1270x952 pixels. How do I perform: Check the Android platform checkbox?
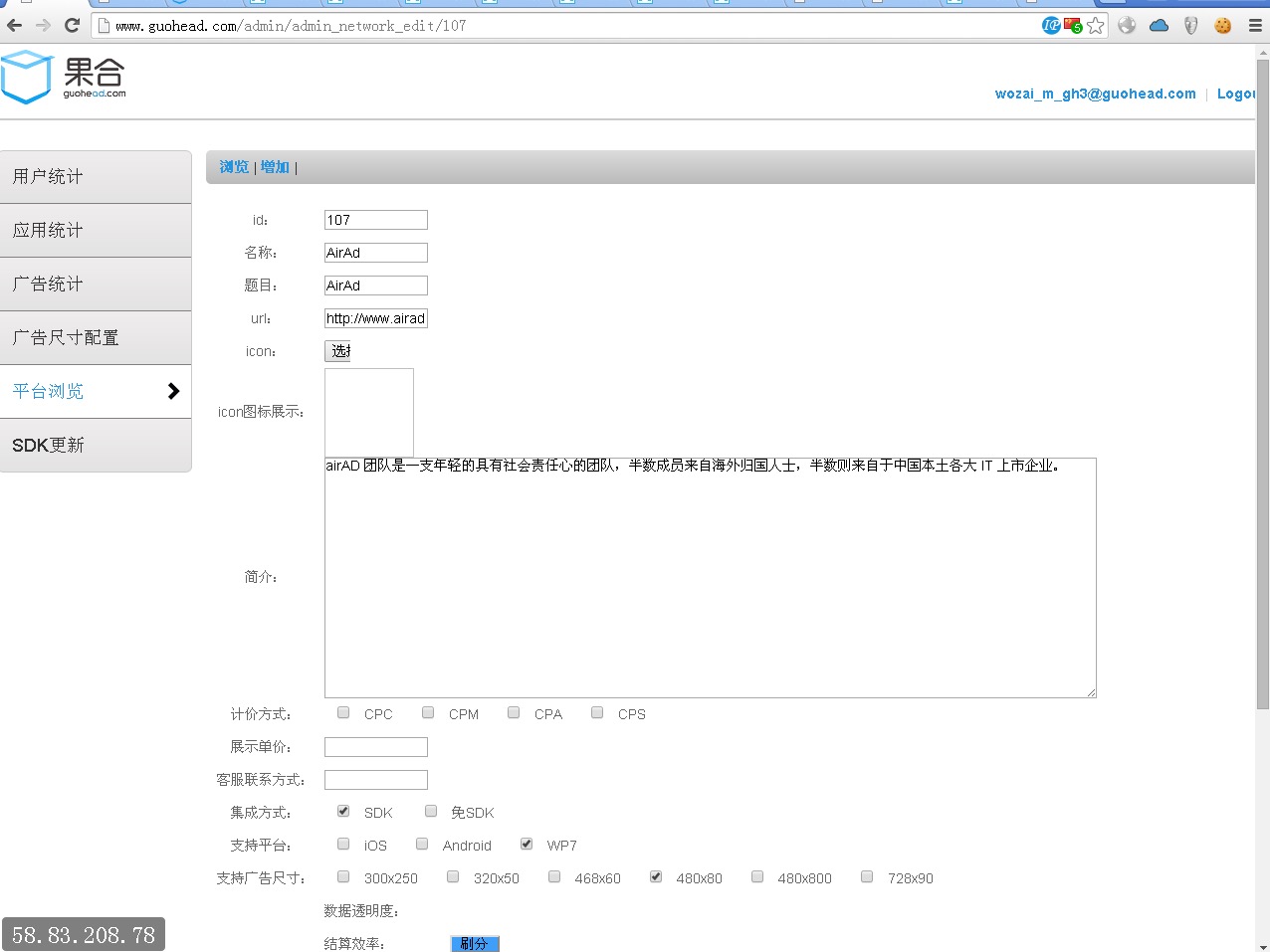422,844
